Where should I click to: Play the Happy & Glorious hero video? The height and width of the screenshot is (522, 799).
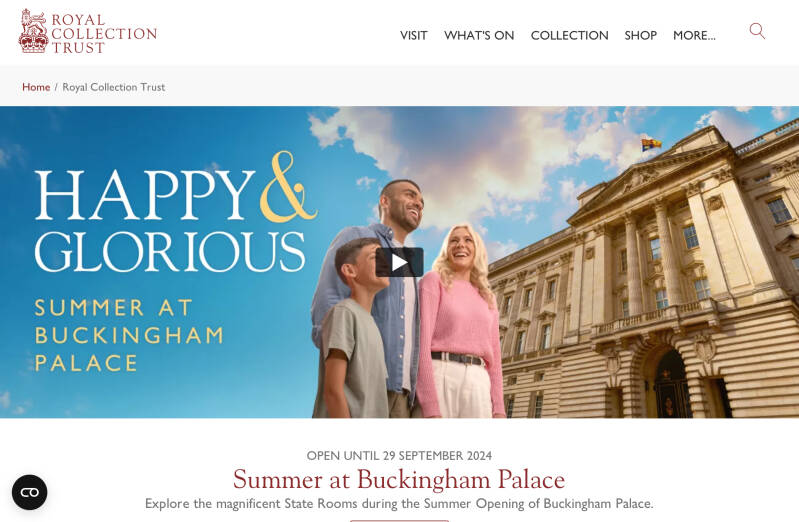pos(400,262)
